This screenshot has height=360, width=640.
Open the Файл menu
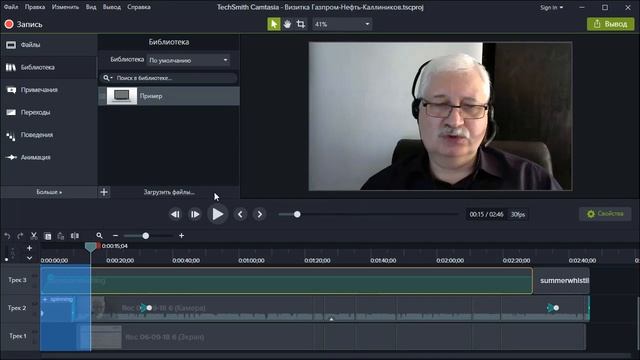coord(11,7)
